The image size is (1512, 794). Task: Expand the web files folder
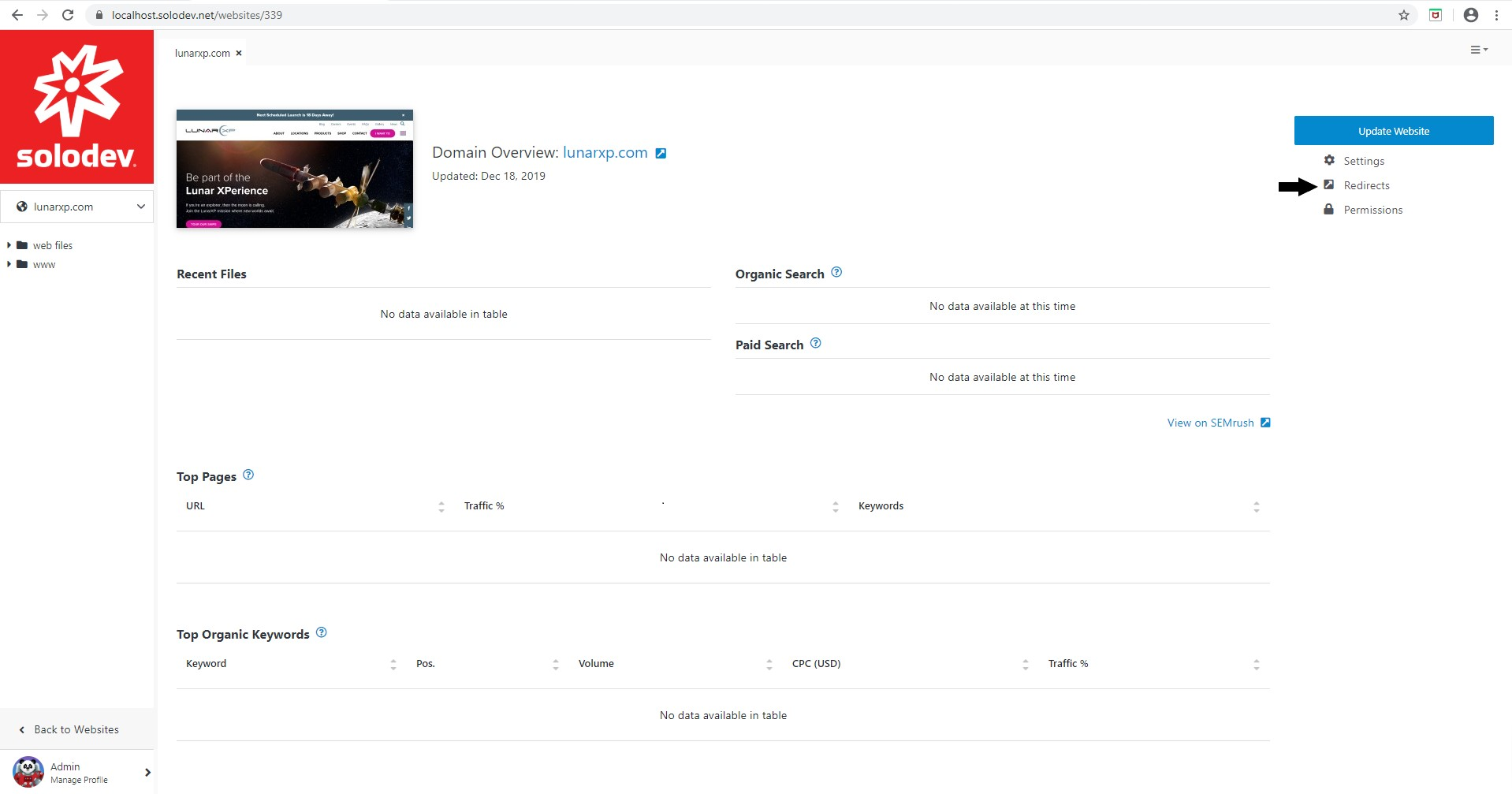[9, 245]
